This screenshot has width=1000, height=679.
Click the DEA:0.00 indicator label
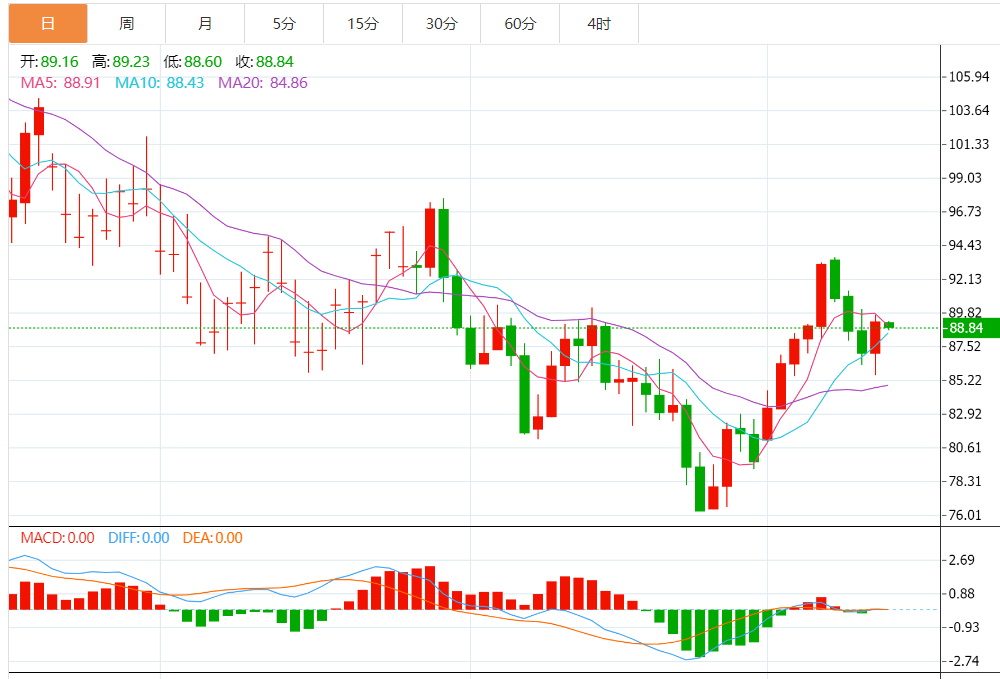pos(212,538)
